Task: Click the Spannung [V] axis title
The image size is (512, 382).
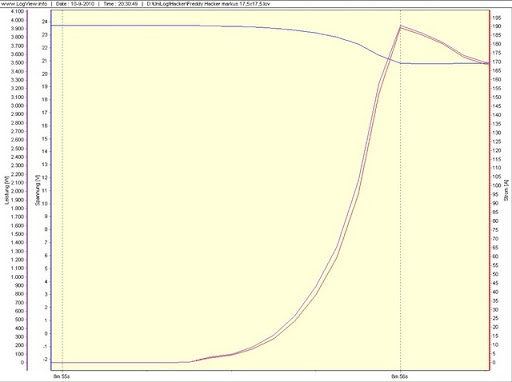Action: (x=38, y=190)
